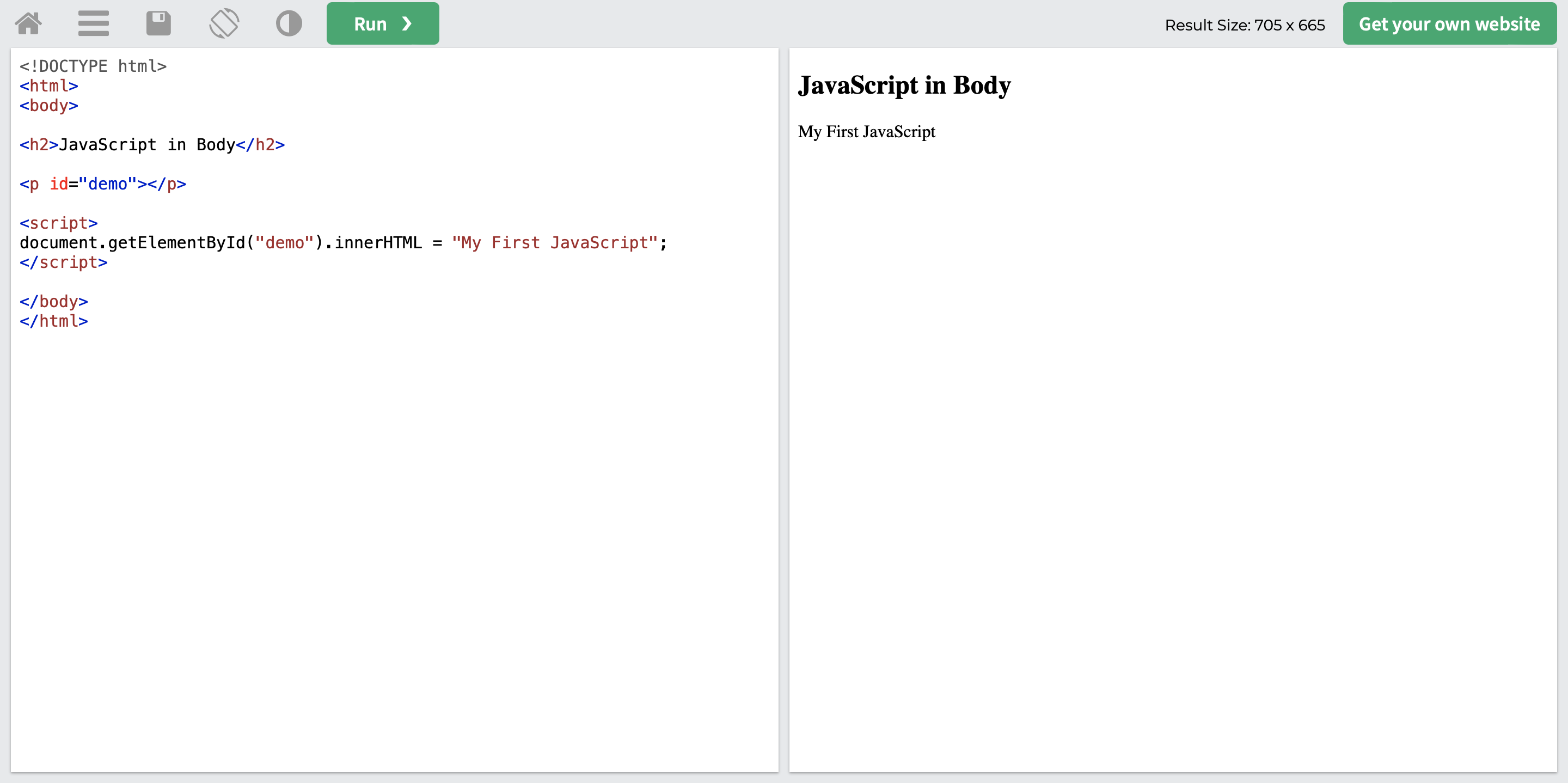The image size is (1568, 783).
Task: Change orientation with the rotate icon
Action: (x=224, y=24)
